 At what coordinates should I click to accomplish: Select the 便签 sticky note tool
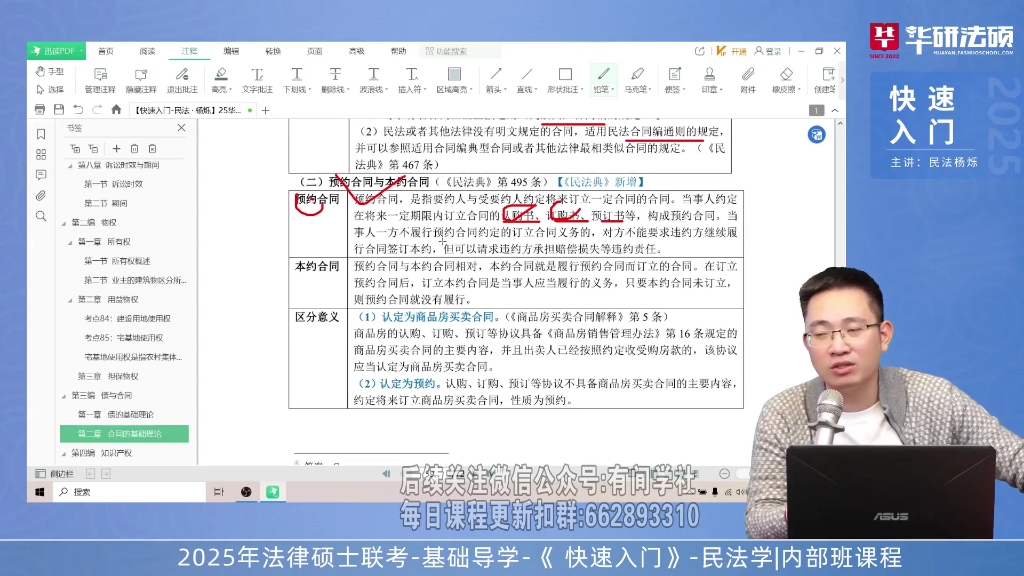pyautogui.click(x=675, y=80)
